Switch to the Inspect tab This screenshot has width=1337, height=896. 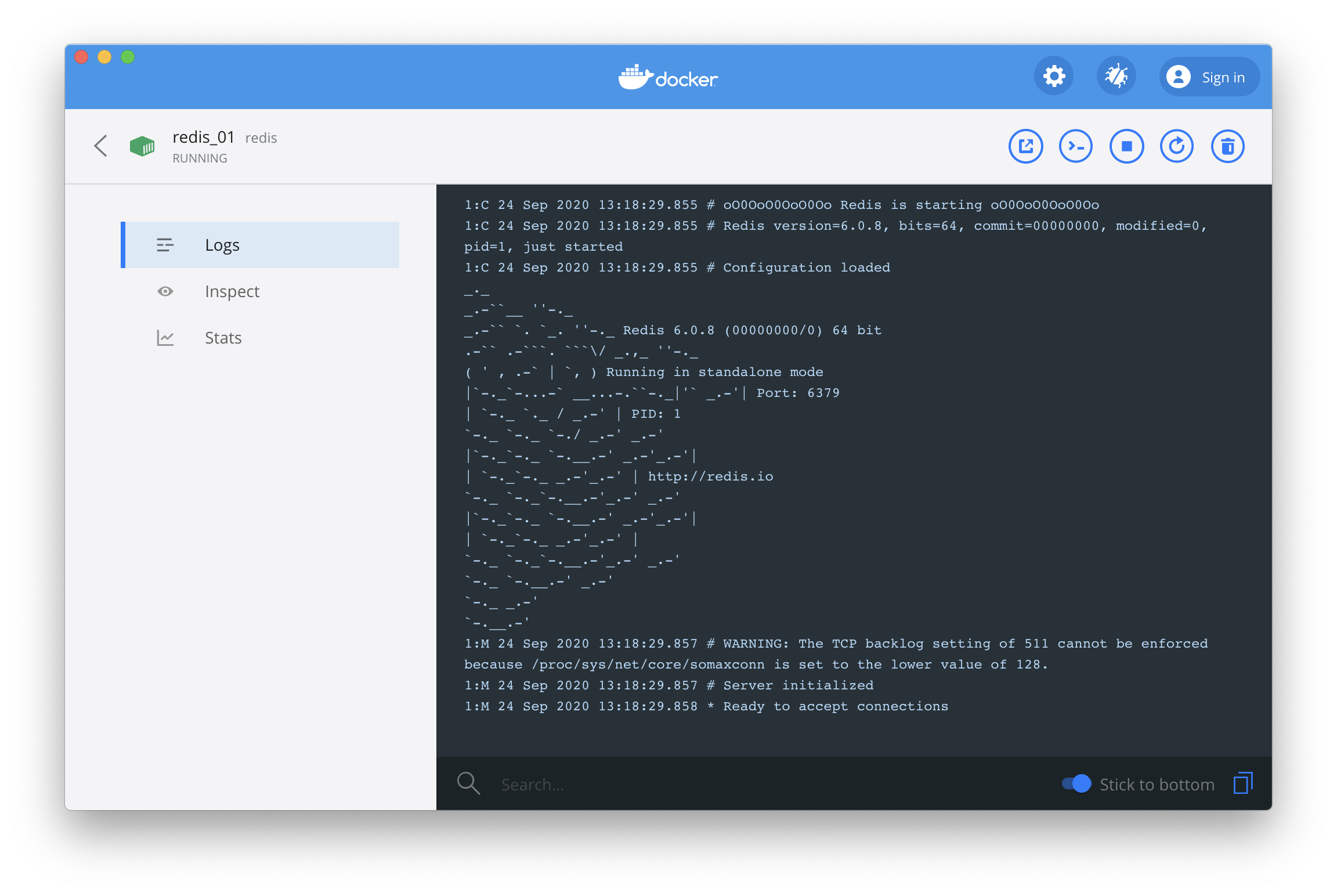tap(232, 291)
